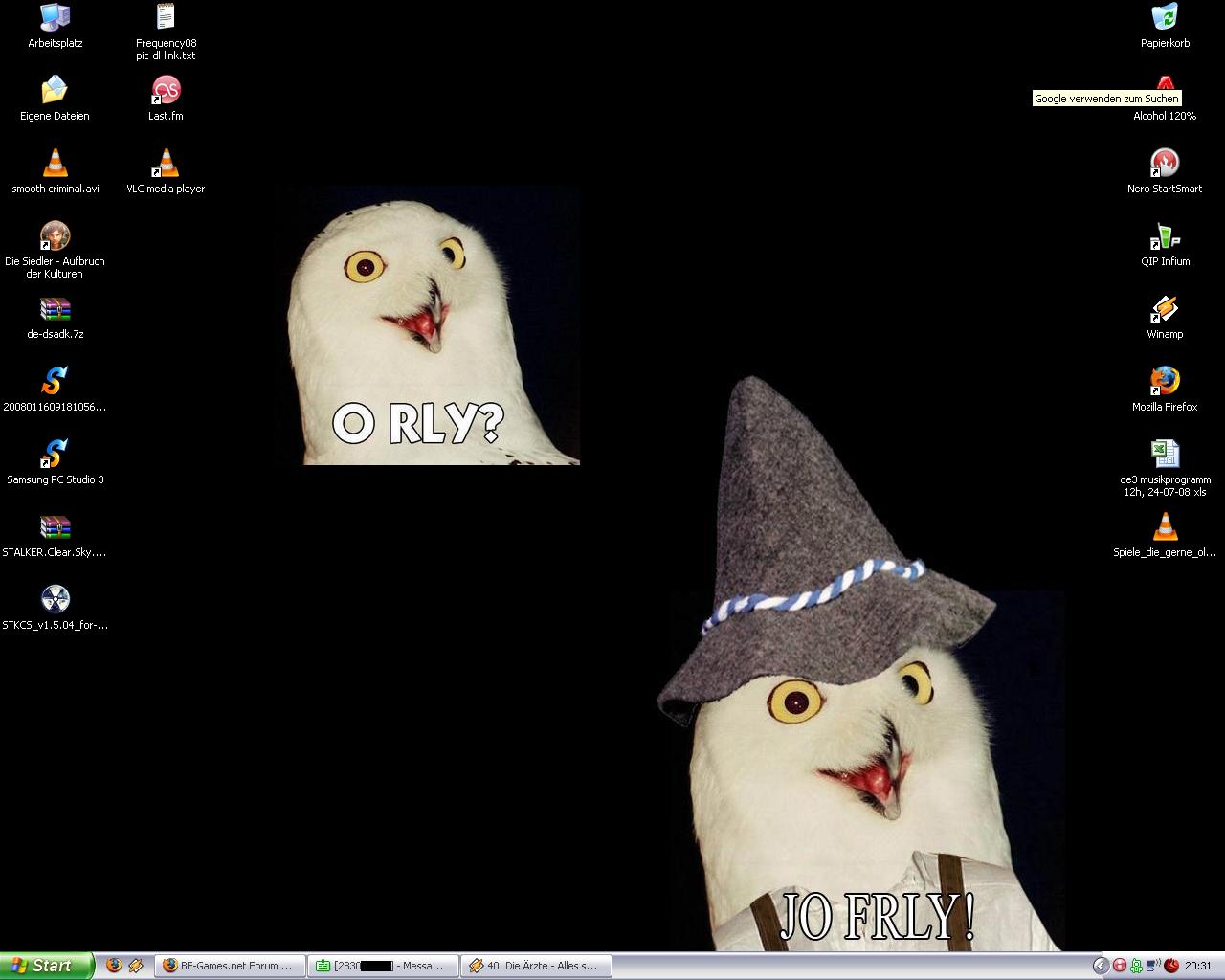
Task: Select Samsung PC Studio 3 shortcut
Action: click(x=56, y=462)
